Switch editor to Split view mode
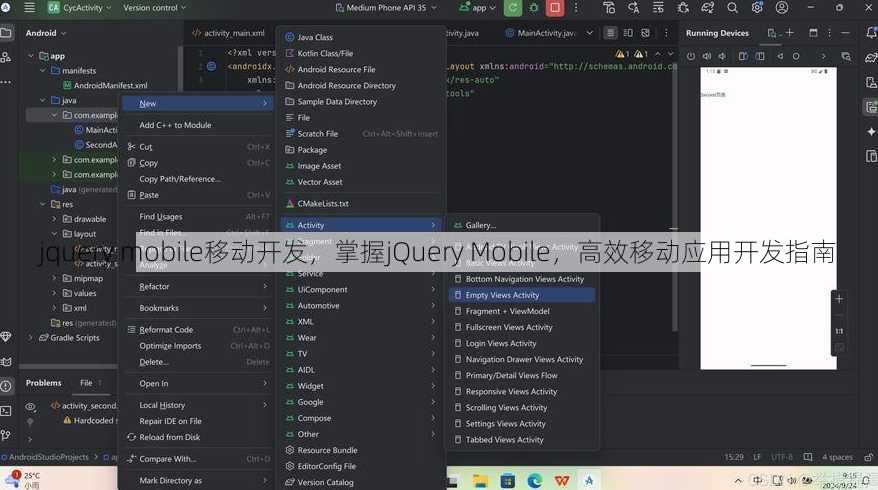Screen dimensions: 878x490 pos(628,33)
